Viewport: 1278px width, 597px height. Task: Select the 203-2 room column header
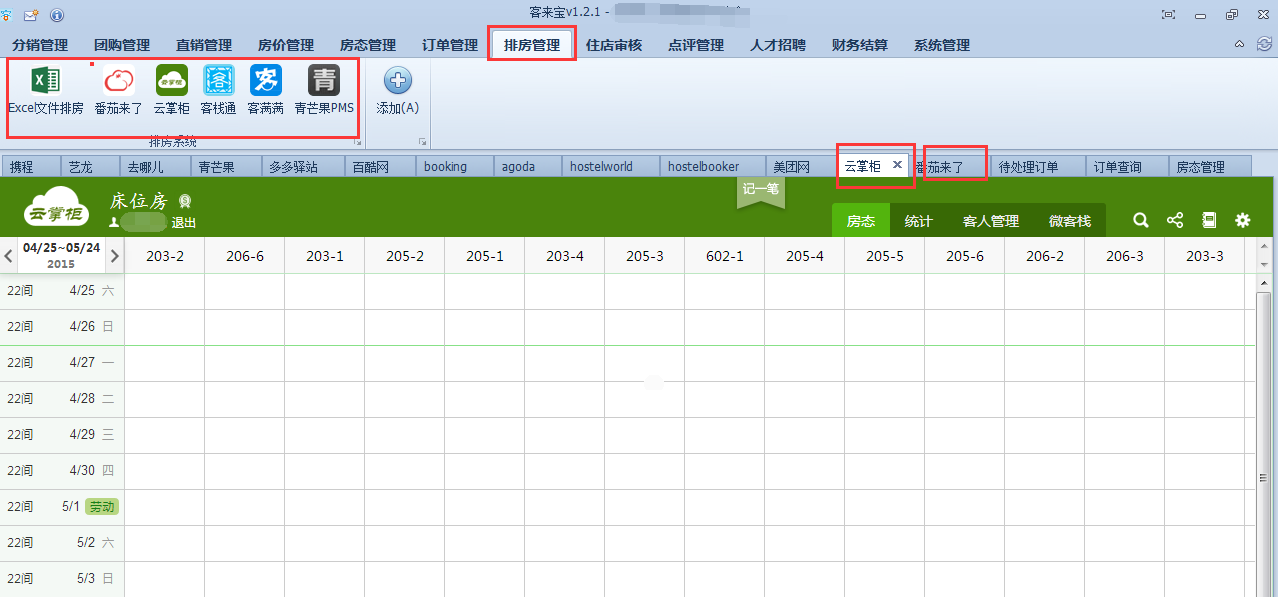point(165,256)
